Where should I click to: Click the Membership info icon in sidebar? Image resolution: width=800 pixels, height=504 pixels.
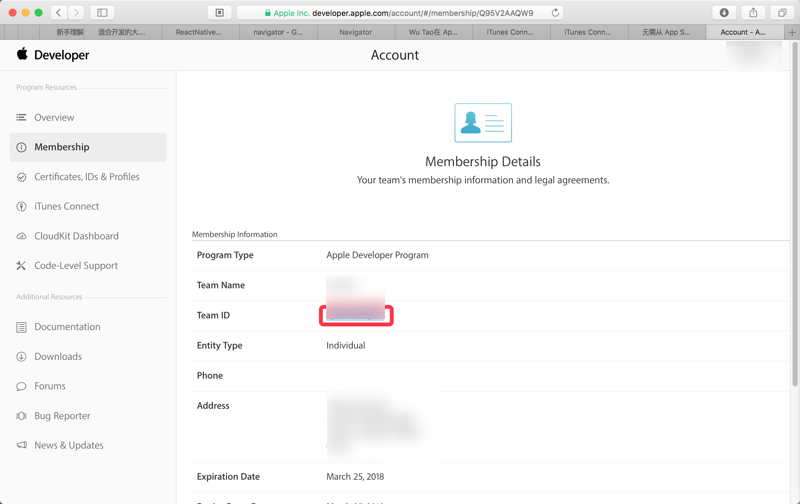coord(21,147)
